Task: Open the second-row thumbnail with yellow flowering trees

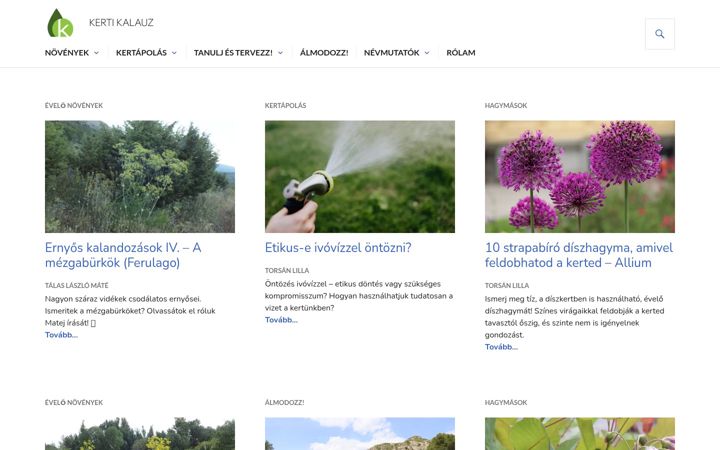Action: (140, 434)
